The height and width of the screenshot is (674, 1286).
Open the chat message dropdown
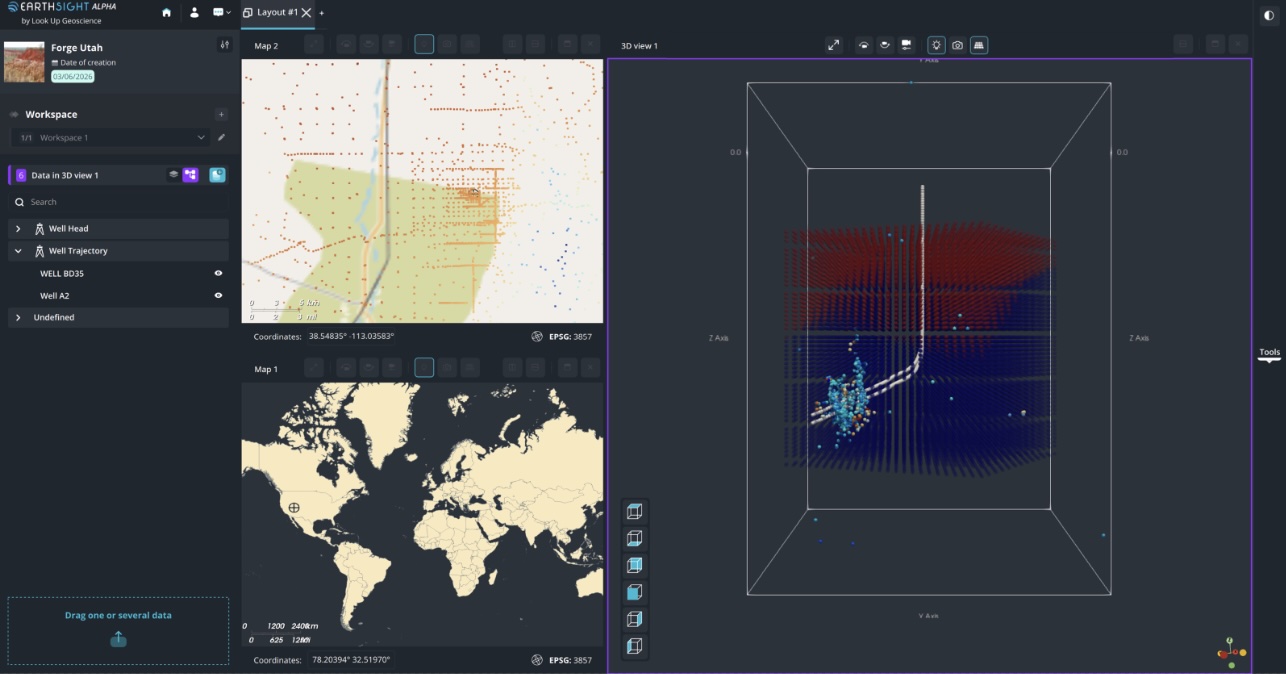221,13
